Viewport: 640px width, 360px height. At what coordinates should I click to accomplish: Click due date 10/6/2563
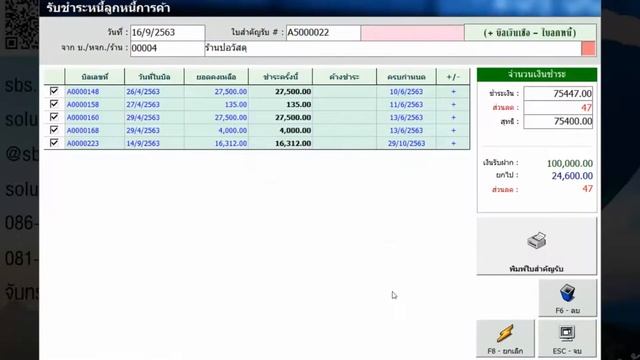click(x=406, y=92)
